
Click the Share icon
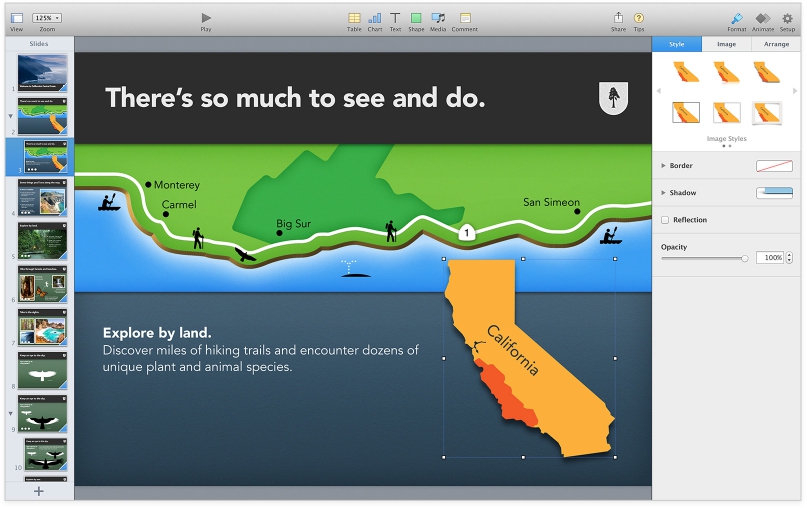[x=618, y=18]
